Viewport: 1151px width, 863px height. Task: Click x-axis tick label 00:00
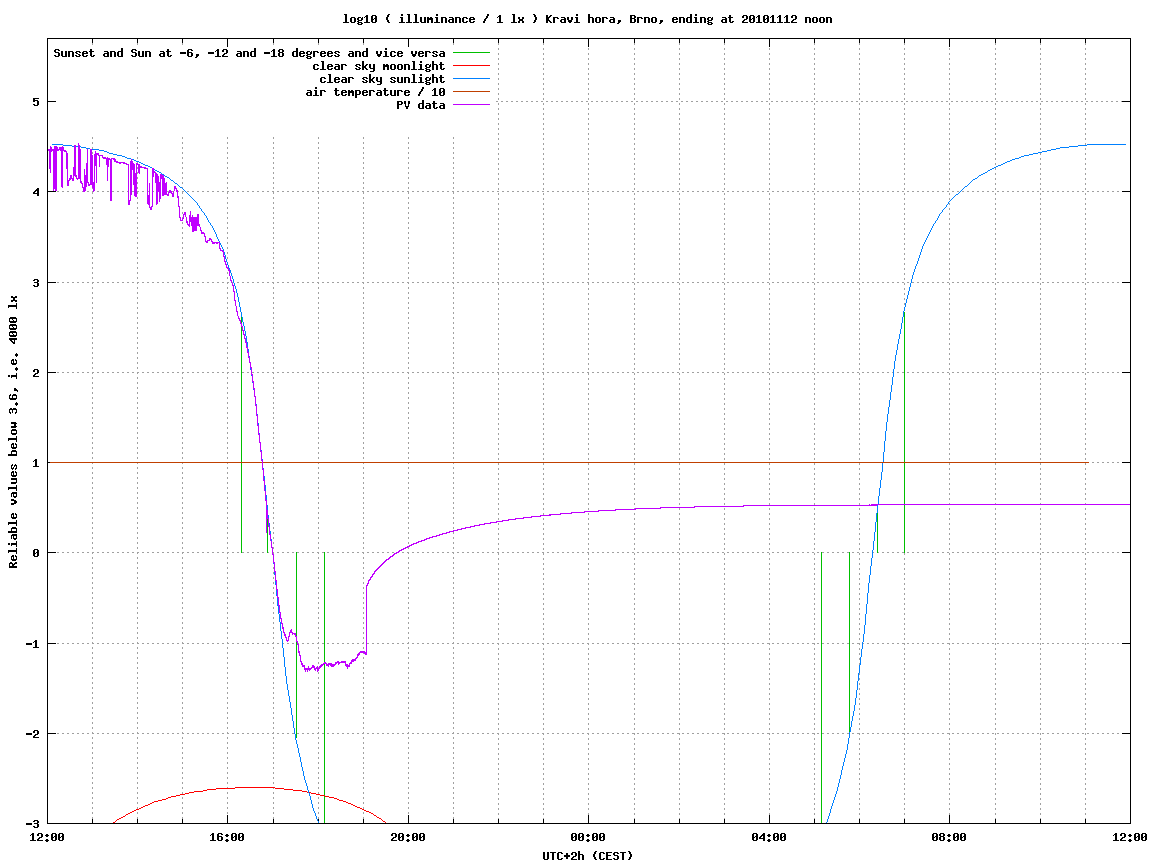[589, 837]
